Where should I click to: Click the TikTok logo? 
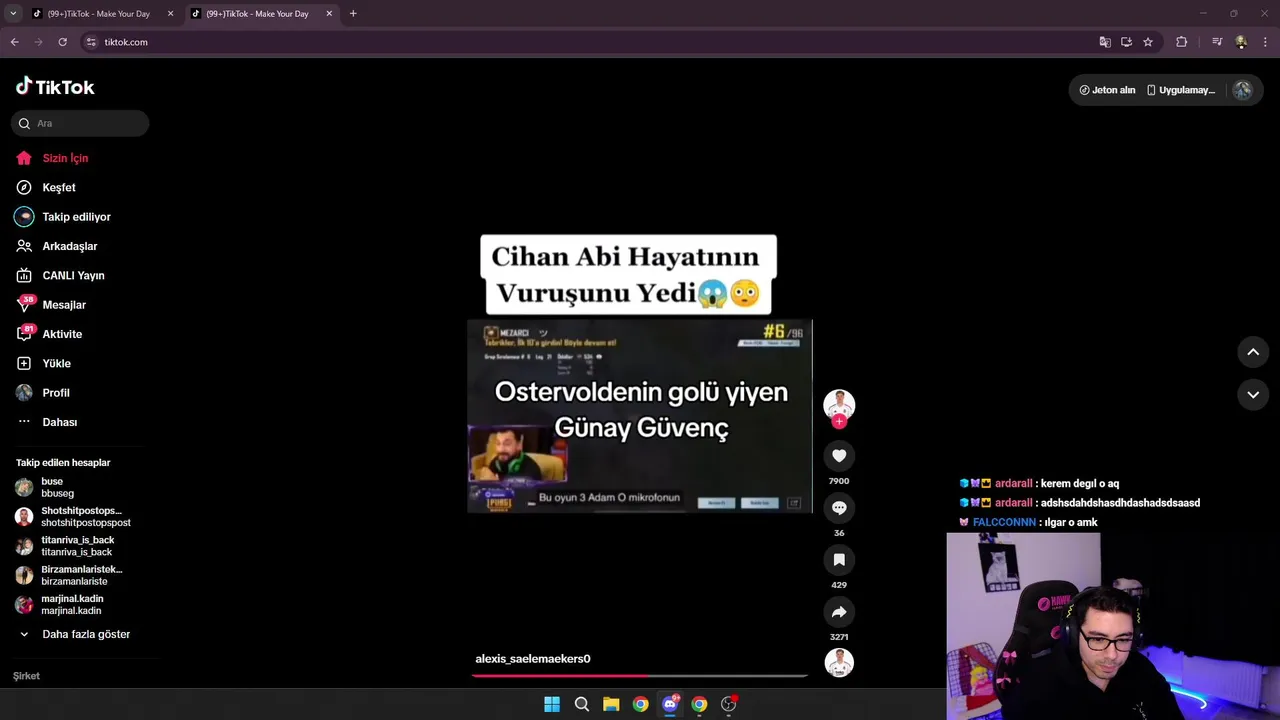[55, 87]
